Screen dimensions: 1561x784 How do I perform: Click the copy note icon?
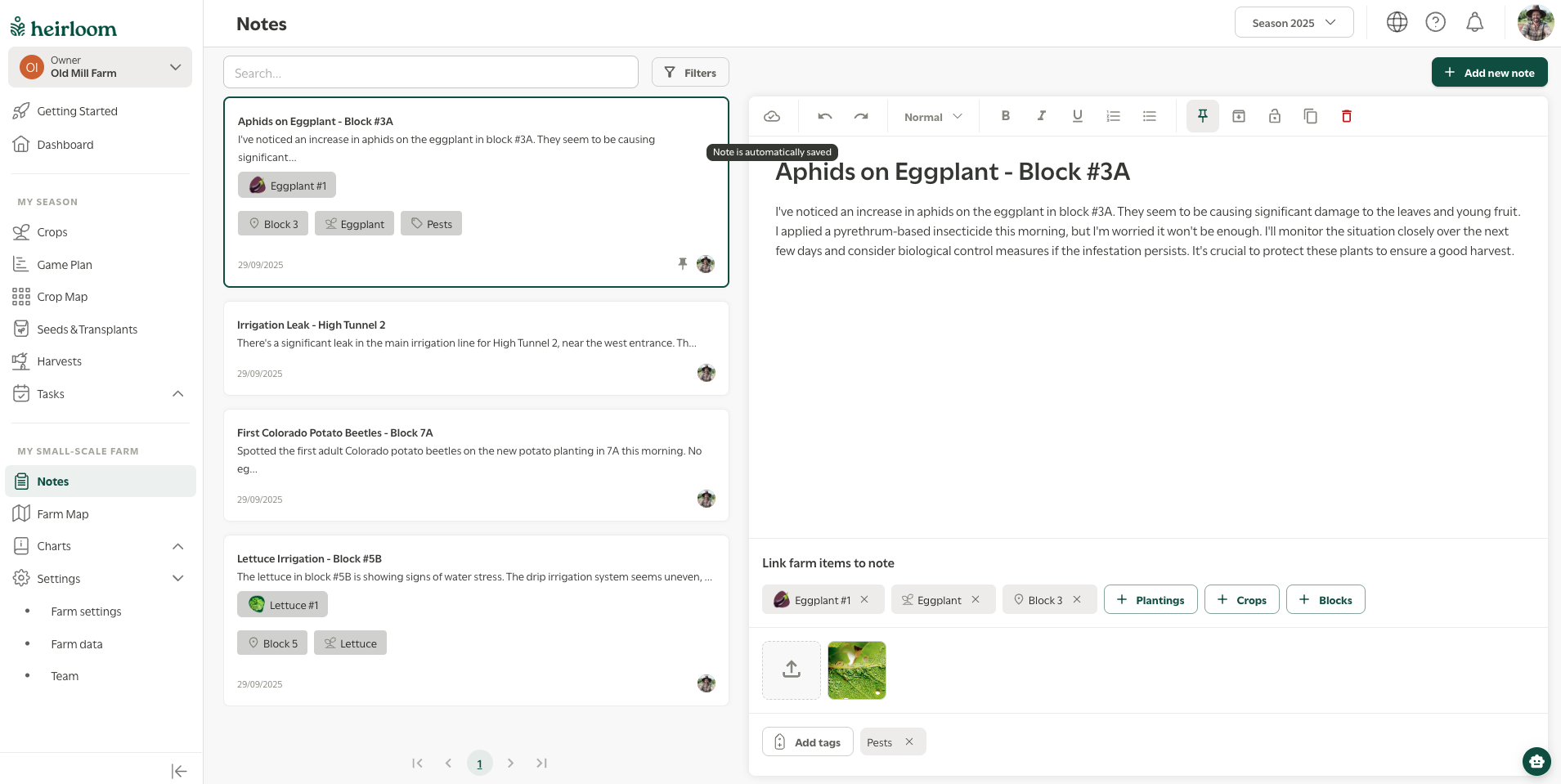click(1310, 117)
